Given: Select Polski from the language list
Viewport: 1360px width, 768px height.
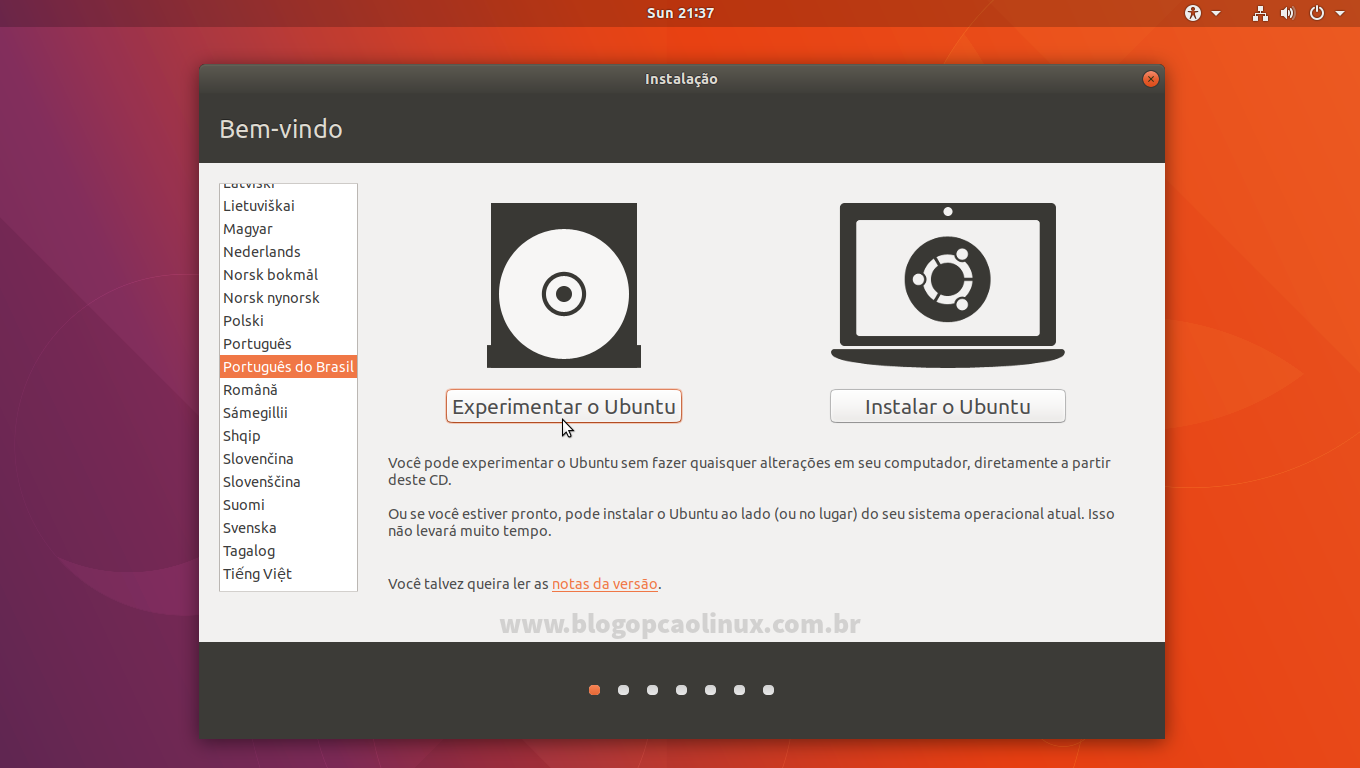Looking at the screenshot, I should (x=243, y=320).
